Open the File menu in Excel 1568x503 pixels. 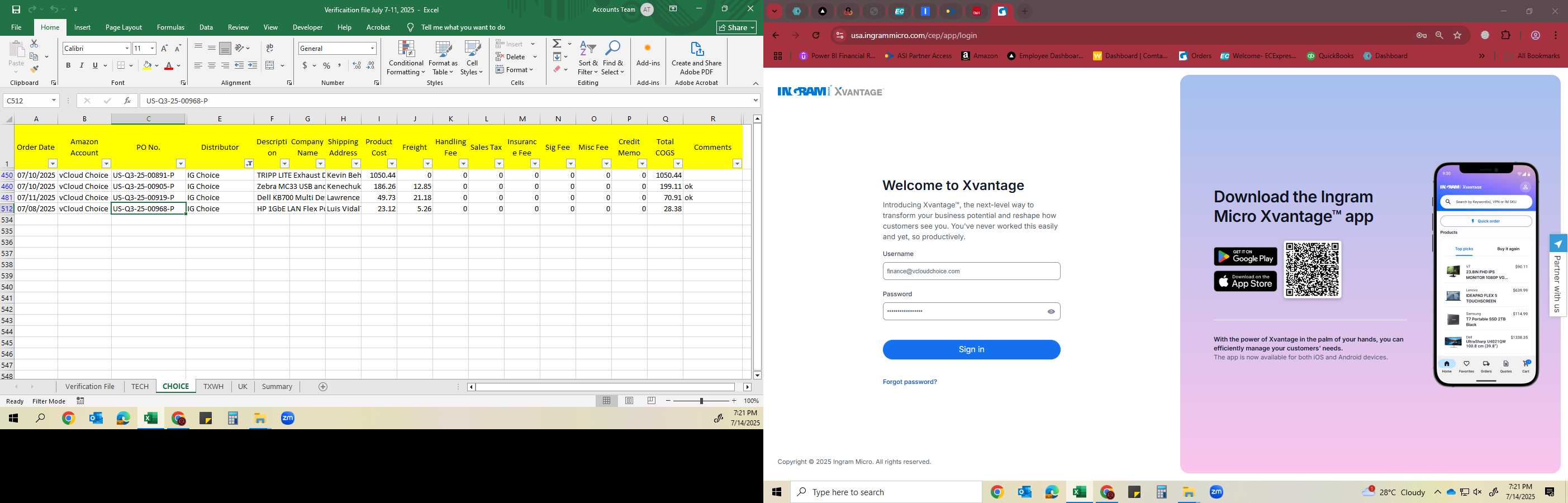click(x=16, y=27)
